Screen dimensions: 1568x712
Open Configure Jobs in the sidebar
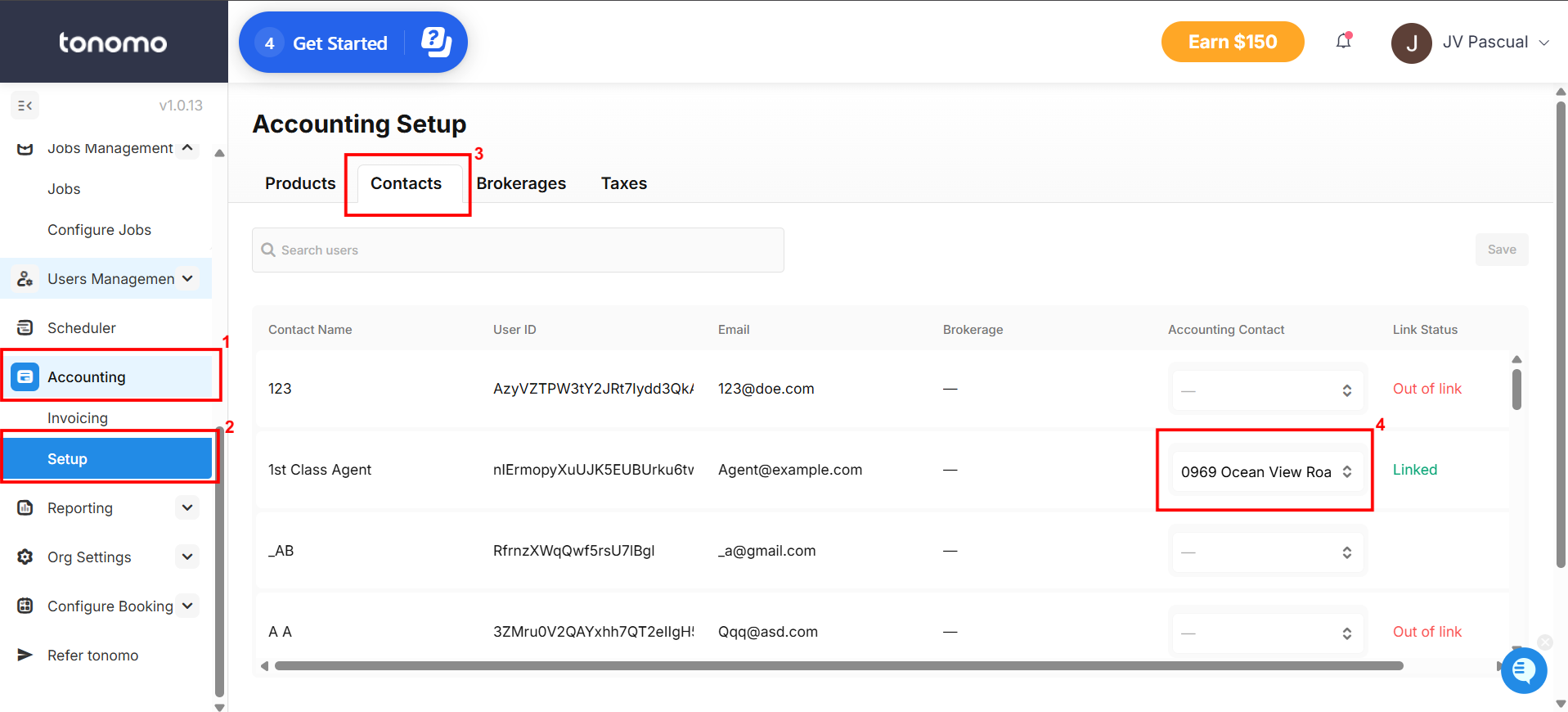pos(99,230)
